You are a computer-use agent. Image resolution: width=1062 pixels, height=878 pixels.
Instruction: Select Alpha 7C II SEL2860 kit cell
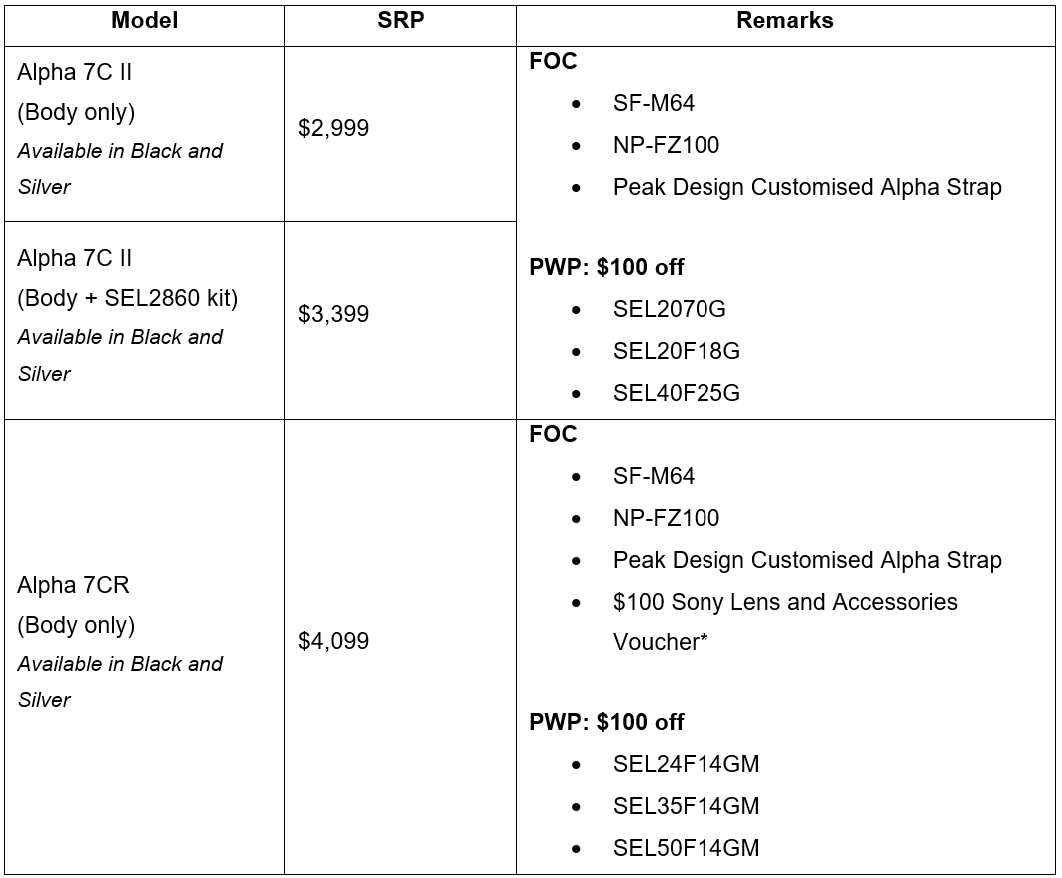144,320
